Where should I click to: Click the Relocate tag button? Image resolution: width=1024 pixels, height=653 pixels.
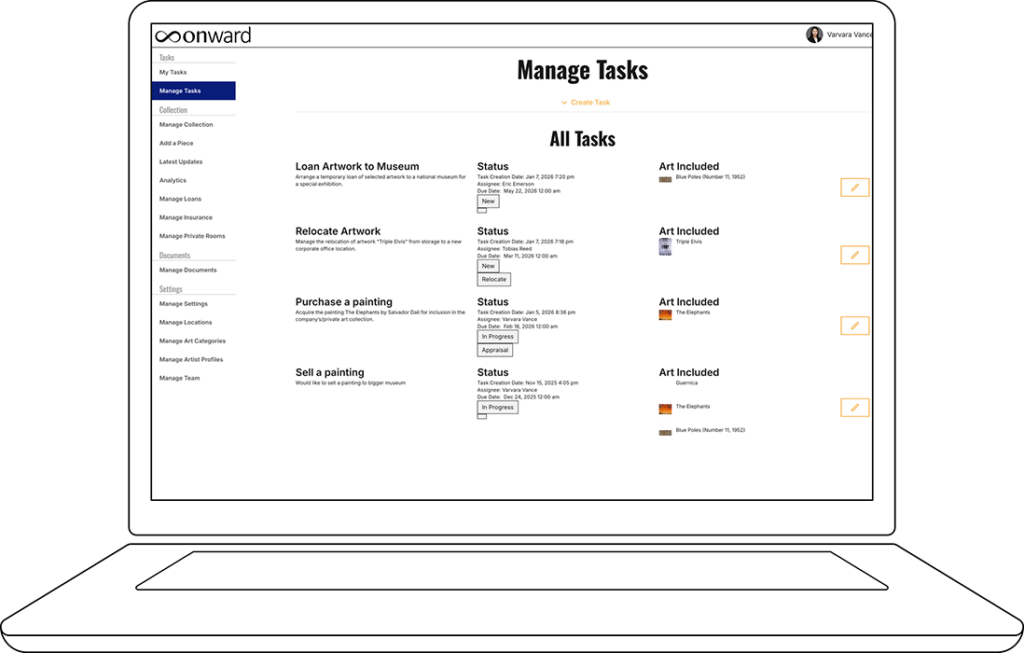click(494, 279)
